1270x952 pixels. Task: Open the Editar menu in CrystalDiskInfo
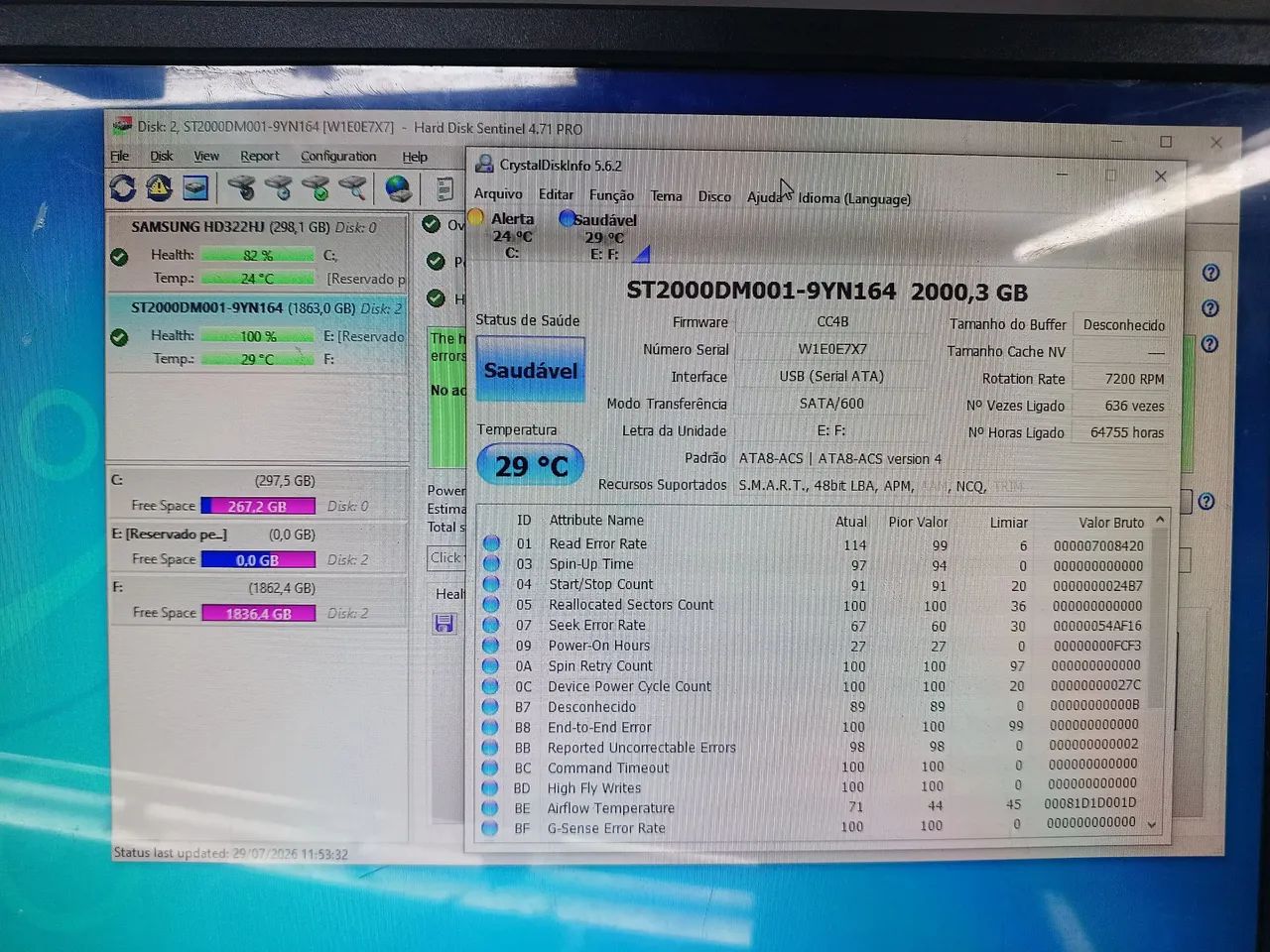pyautogui.click(x=556, y=194)
